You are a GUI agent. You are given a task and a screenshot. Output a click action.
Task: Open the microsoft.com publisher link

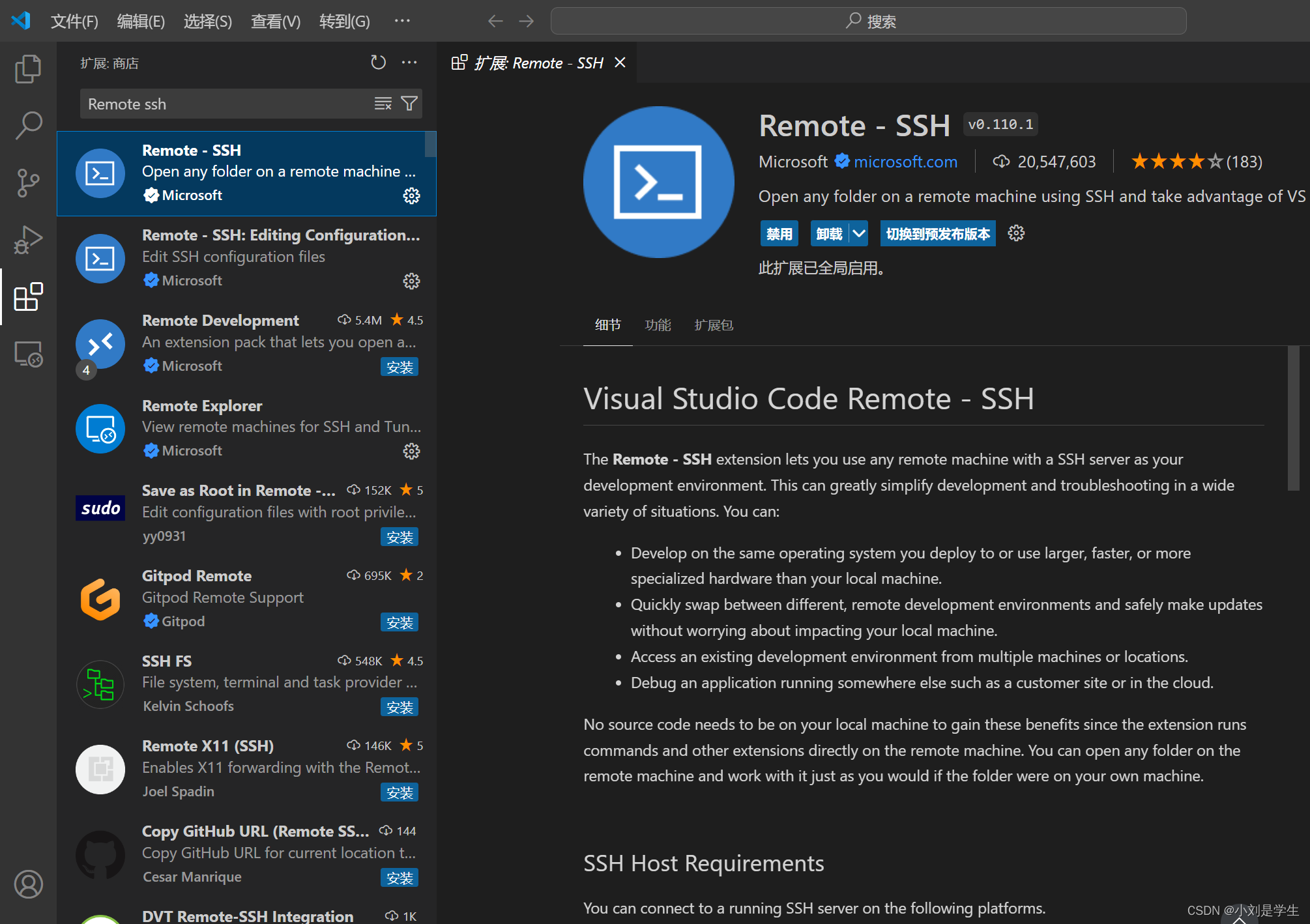coord(905,161)
